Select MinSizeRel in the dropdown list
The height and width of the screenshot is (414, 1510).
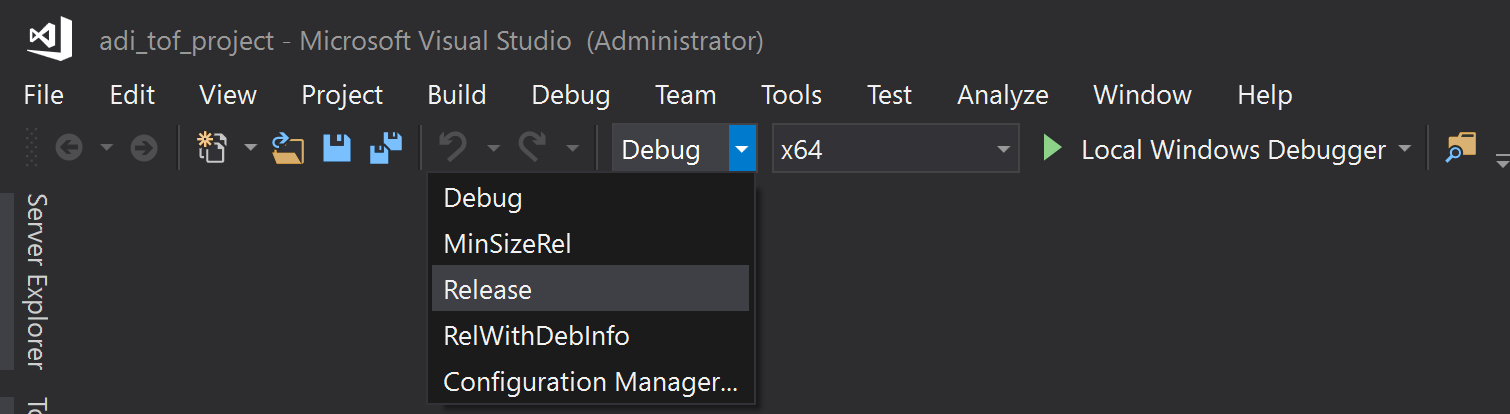(507, 244)
